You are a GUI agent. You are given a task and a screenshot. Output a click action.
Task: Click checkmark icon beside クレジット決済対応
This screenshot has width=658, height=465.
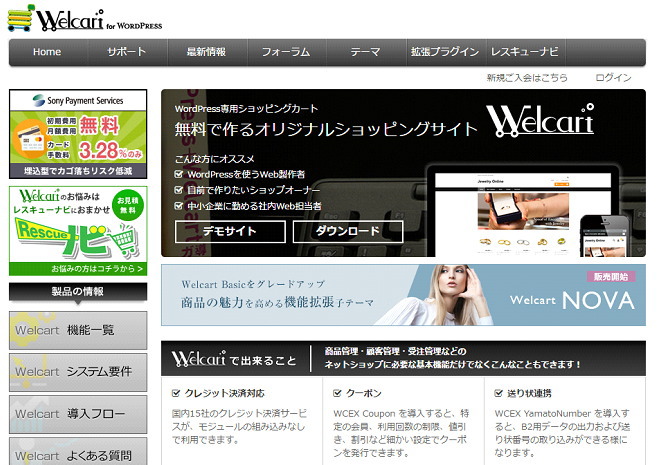(x=176, y=393)
